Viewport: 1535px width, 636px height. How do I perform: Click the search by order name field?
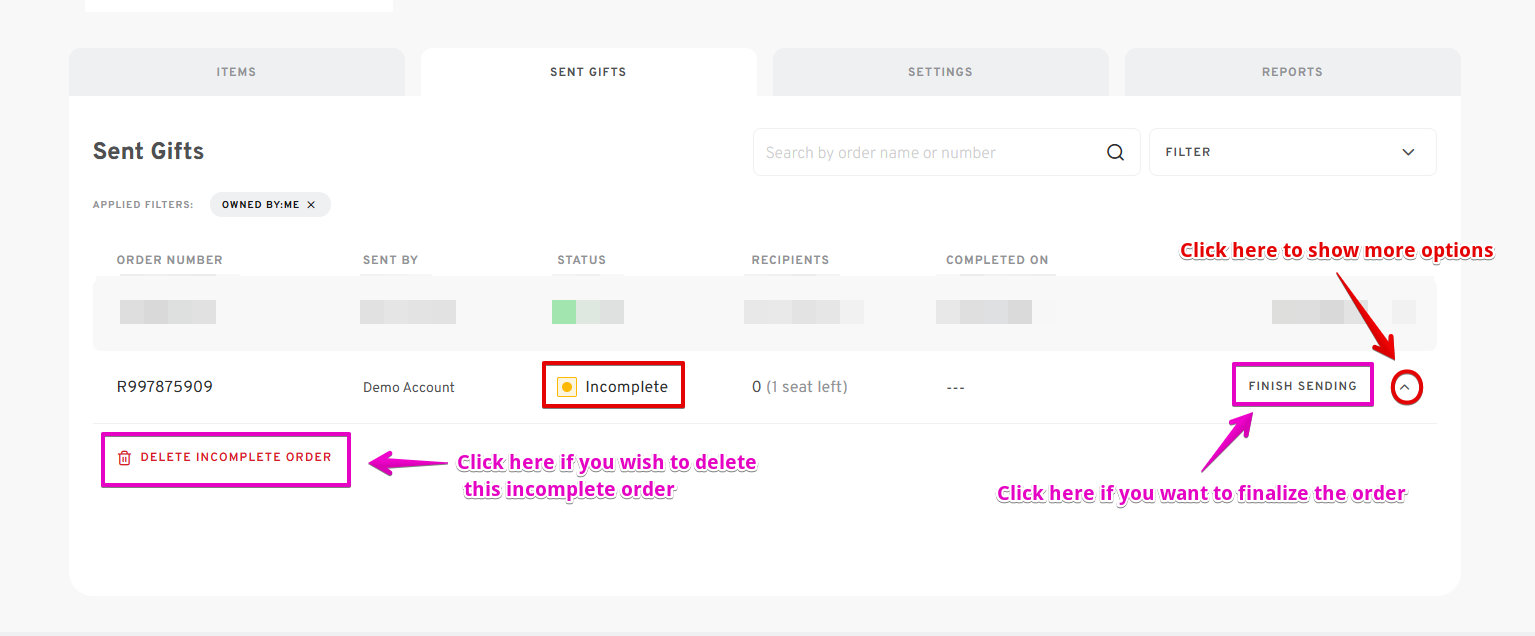930,153
